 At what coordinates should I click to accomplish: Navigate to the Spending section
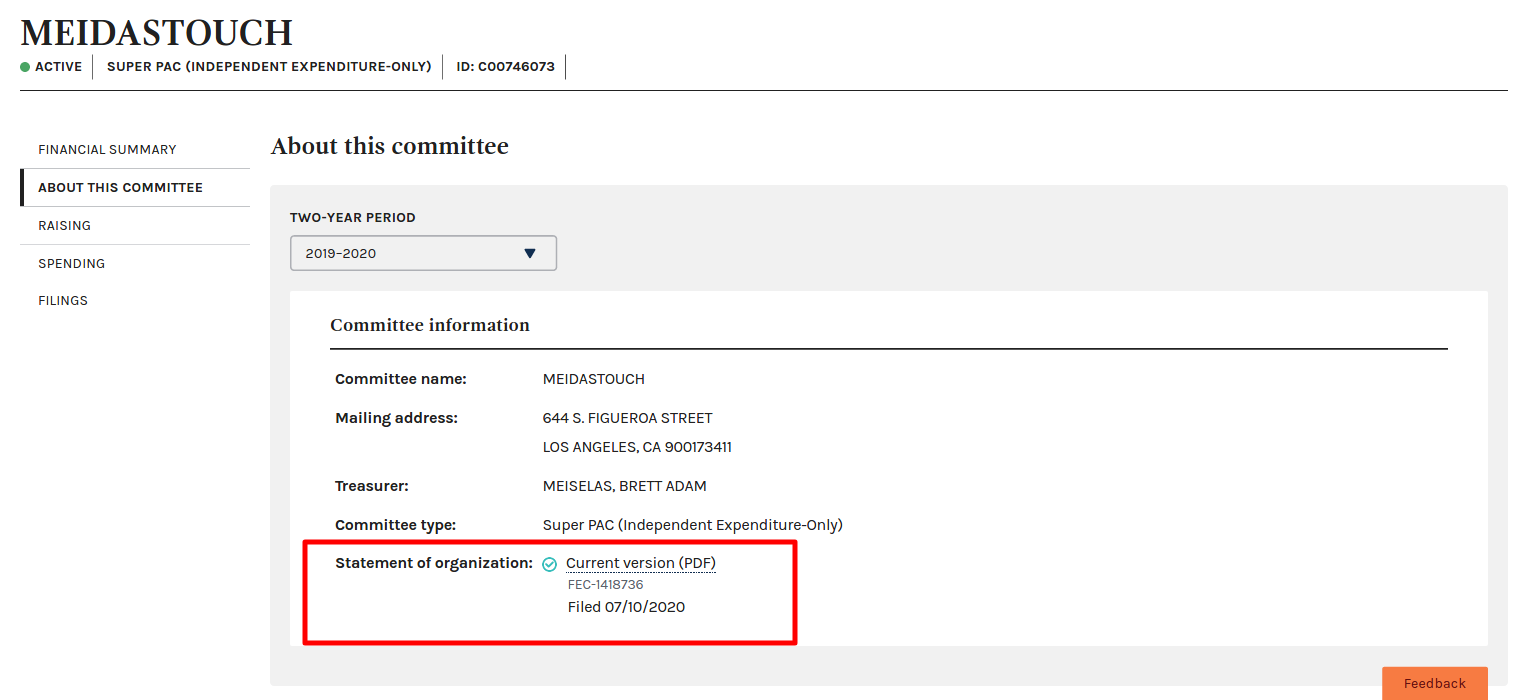(71, 263)
